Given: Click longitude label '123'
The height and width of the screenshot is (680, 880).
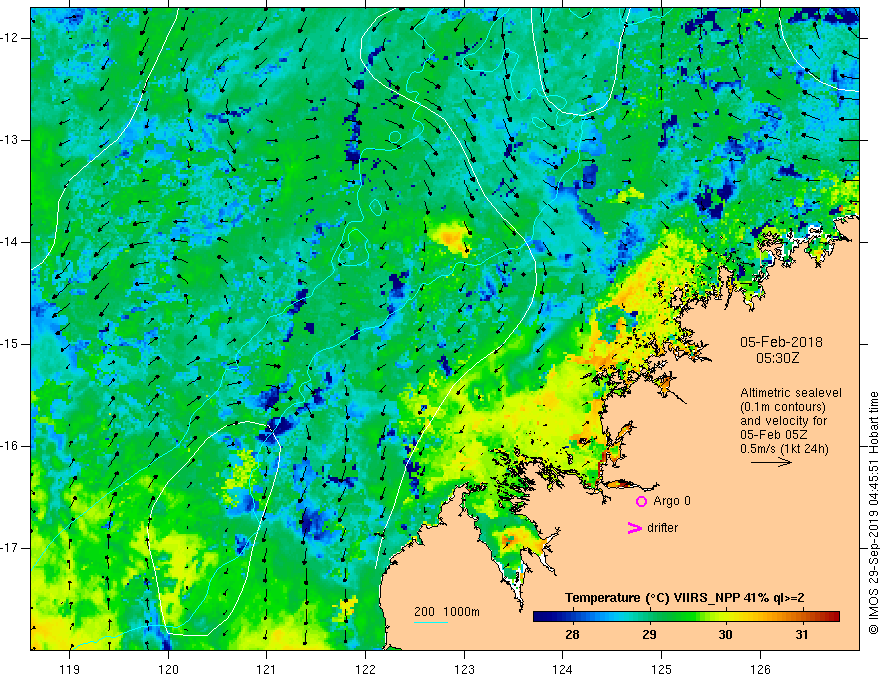Looking at the screenshot, I should (464, 669).
